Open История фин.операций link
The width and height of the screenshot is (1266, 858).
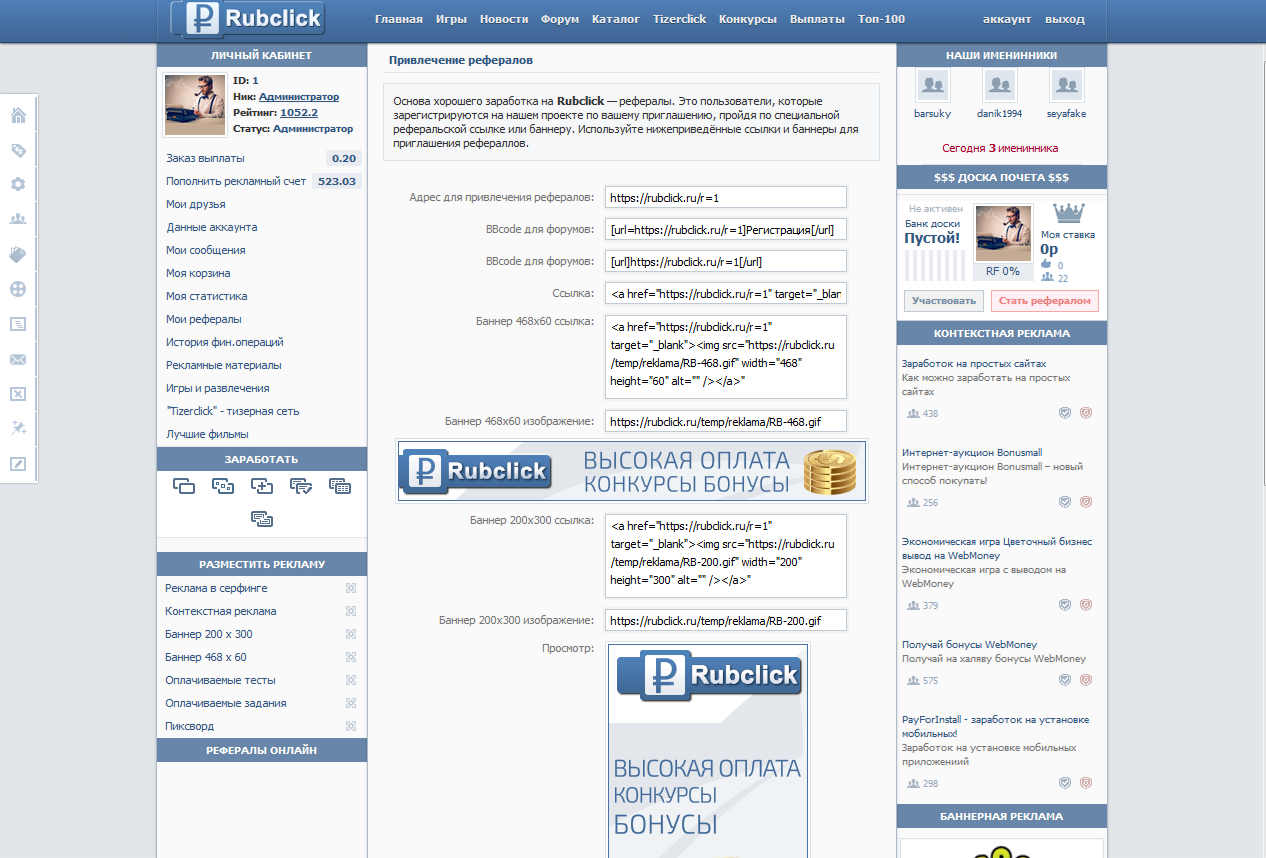[225, 342]
